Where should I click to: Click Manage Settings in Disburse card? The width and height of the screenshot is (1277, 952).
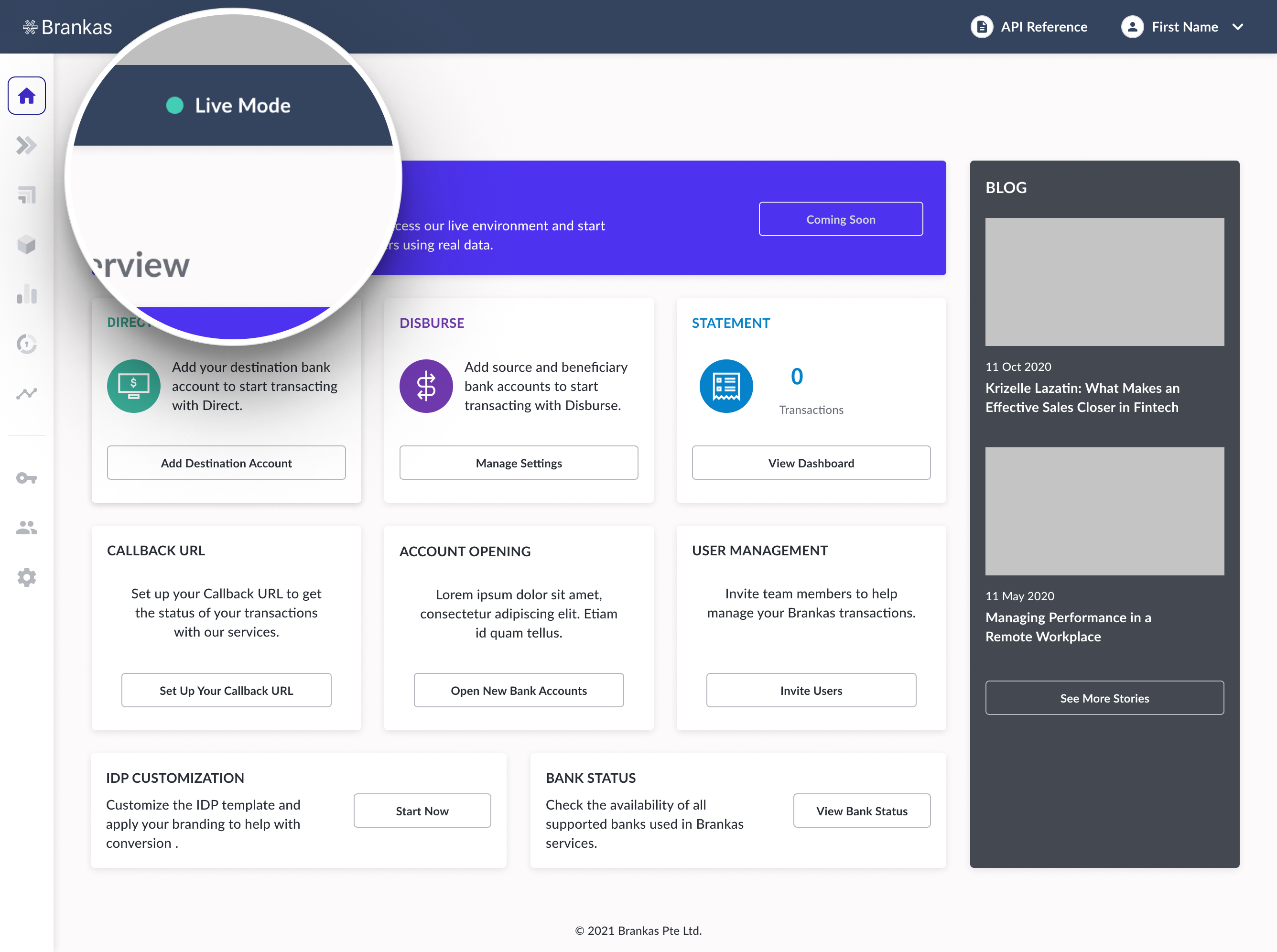(x=519, y=463)
